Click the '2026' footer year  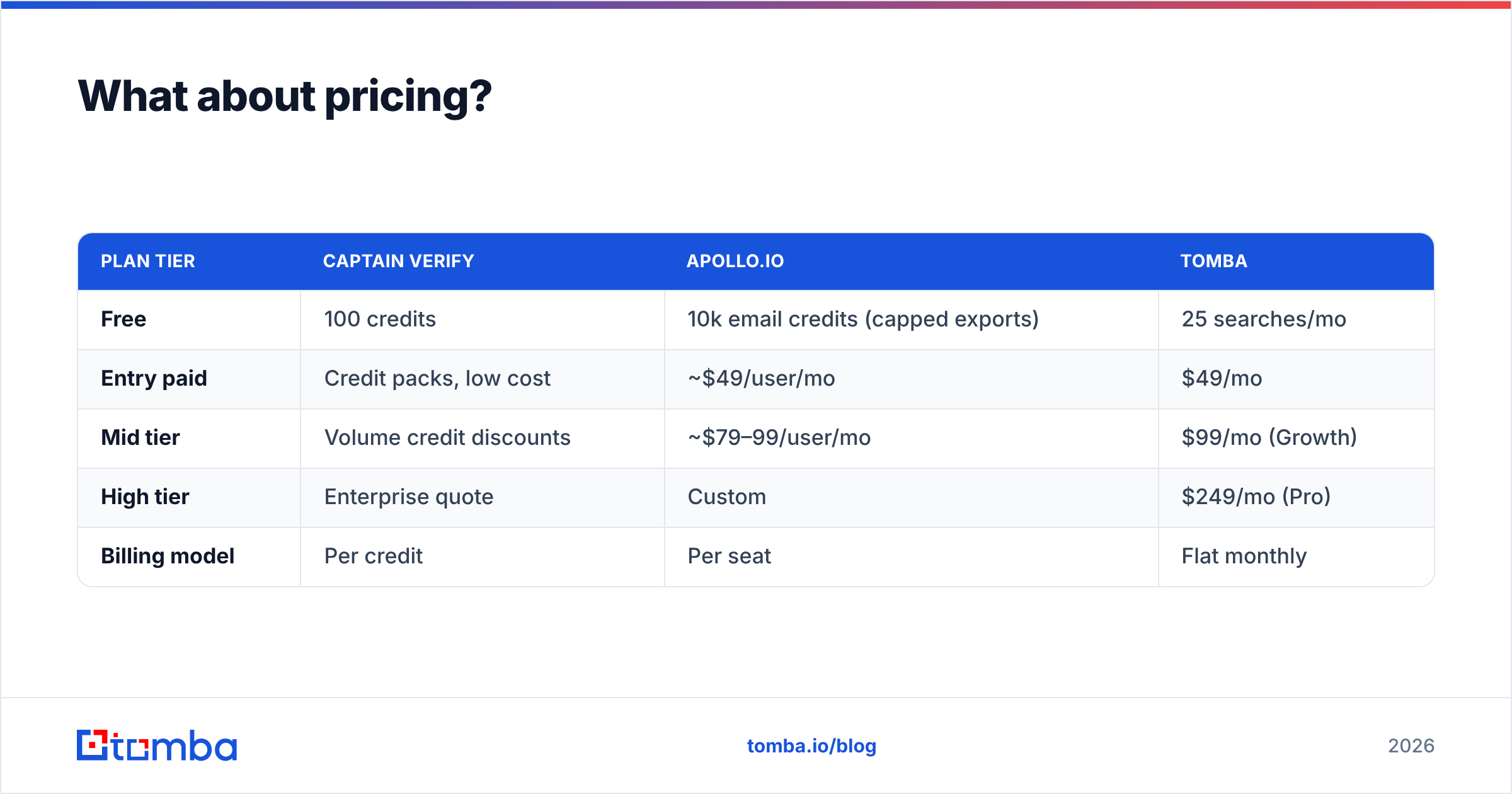[x=1411, y=745]
